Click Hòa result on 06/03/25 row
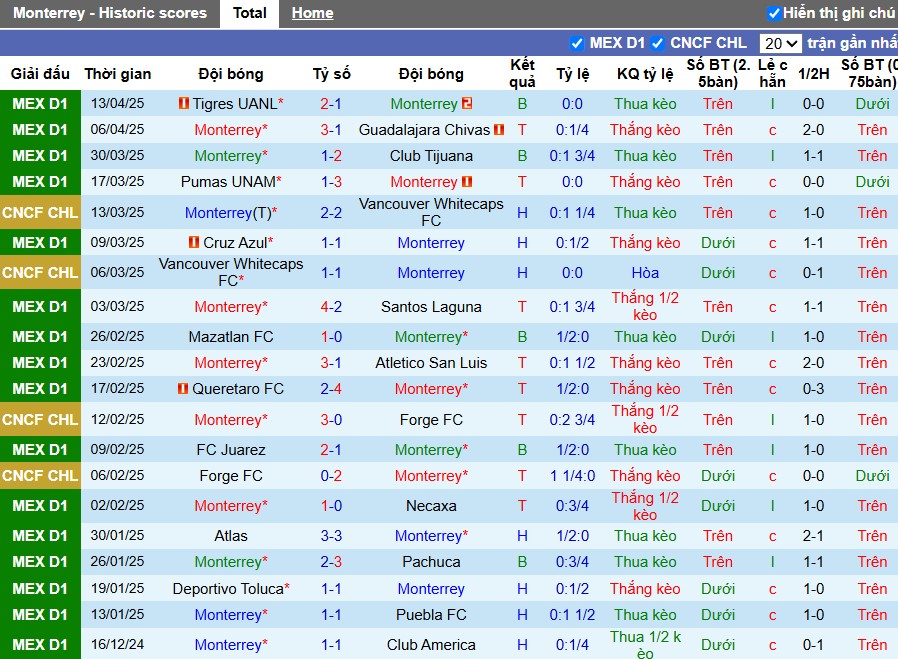Image resolution: width=898 pixels, height=659 pixels. [645, 273]
